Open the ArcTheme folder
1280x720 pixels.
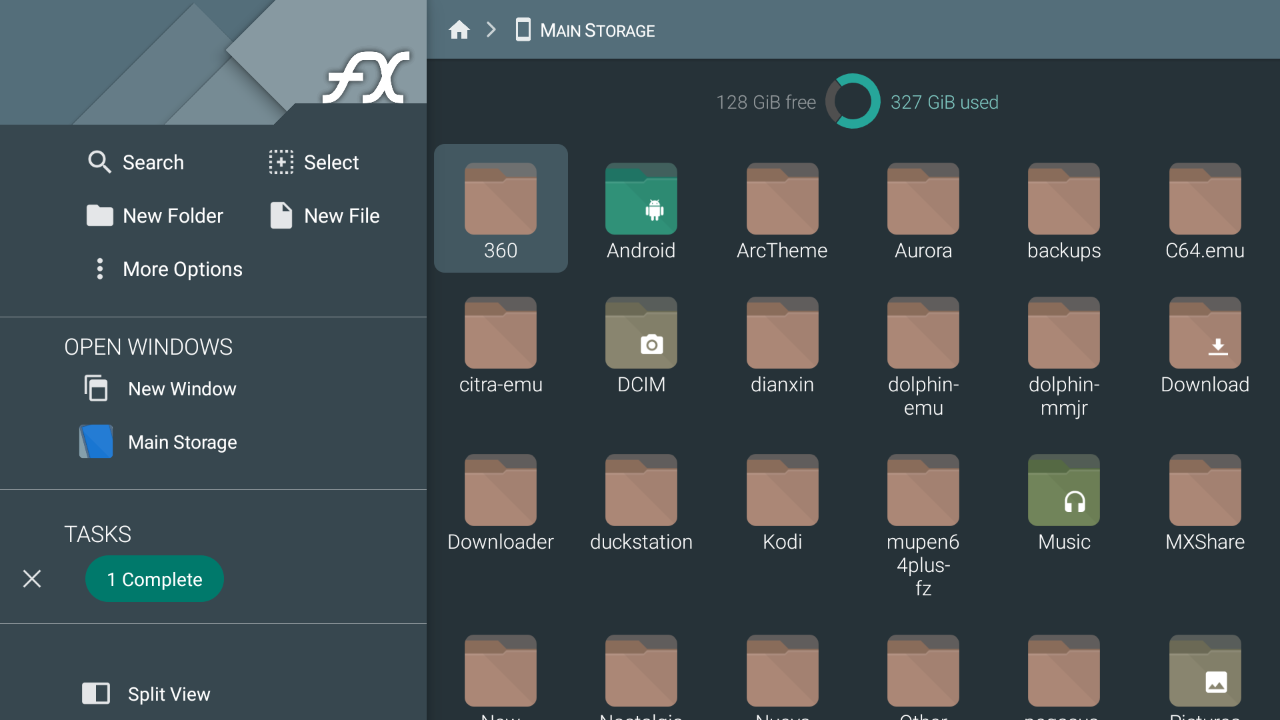click(782, 211)
